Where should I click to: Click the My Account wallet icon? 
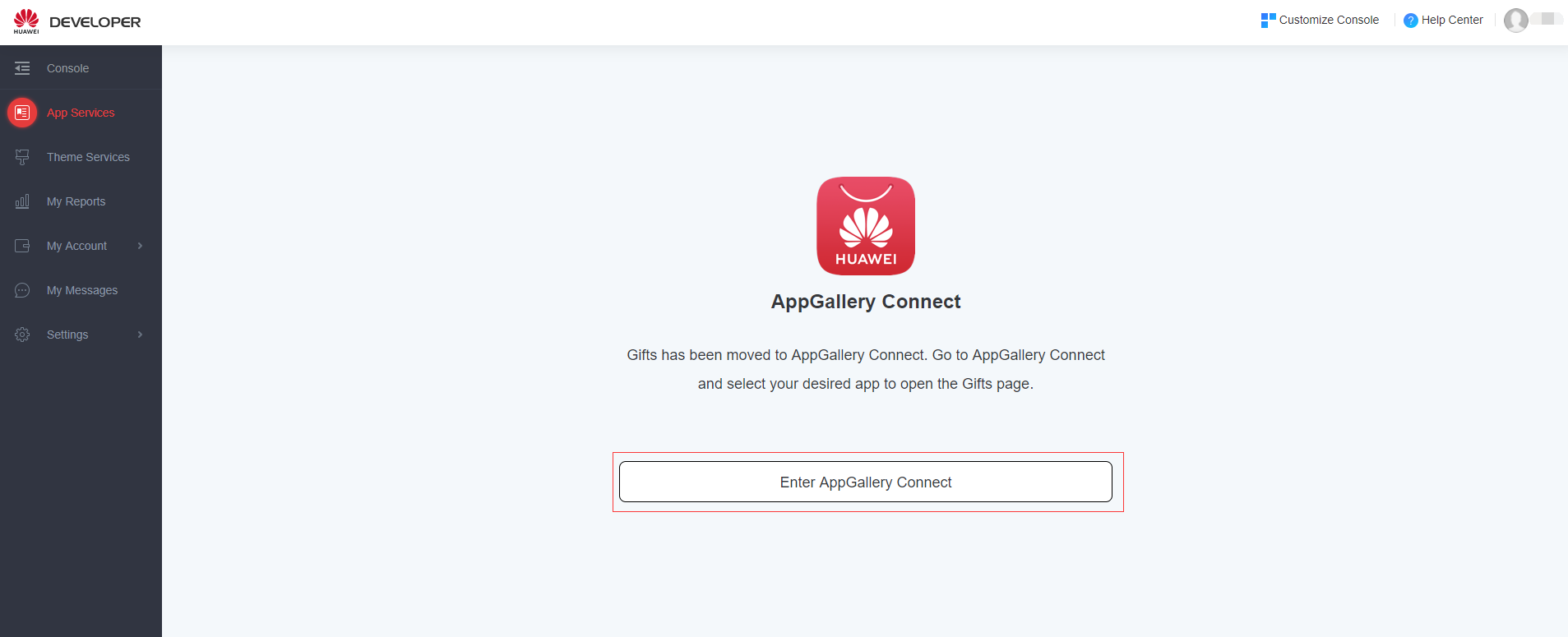(x=22, y=246)
